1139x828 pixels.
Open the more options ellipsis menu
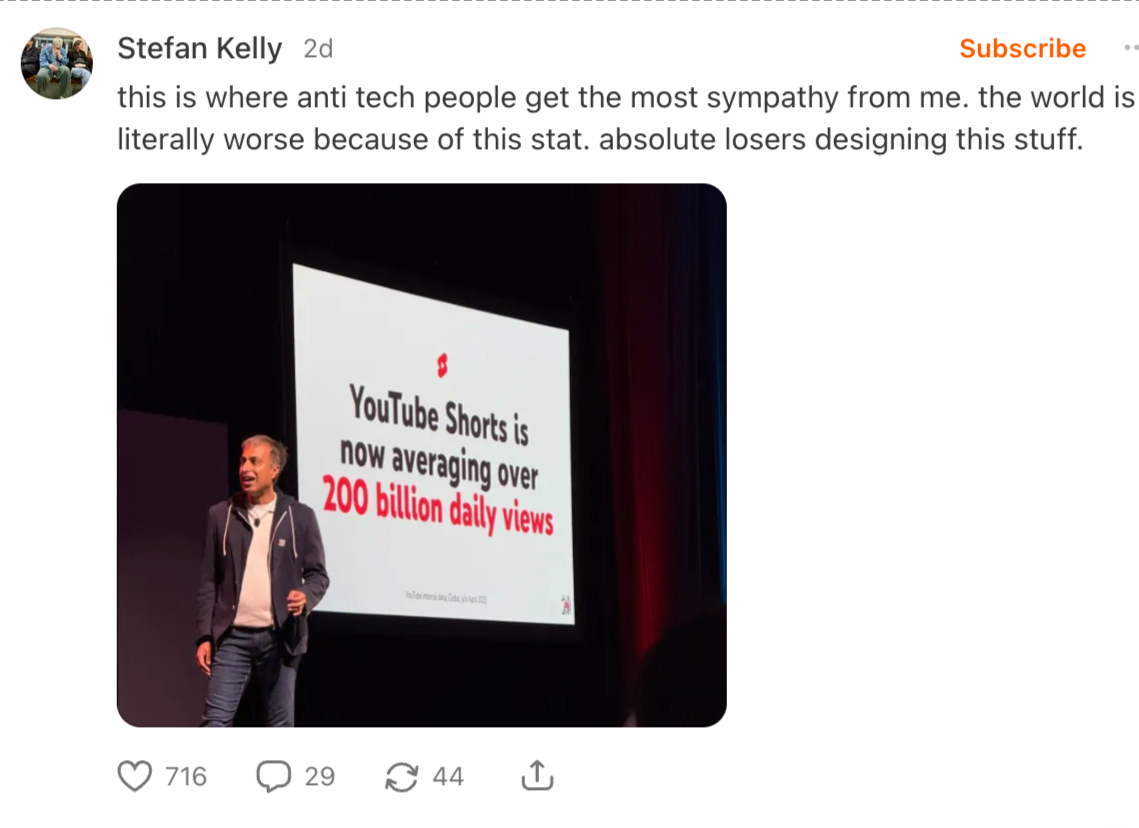(x=1130, y=48)
